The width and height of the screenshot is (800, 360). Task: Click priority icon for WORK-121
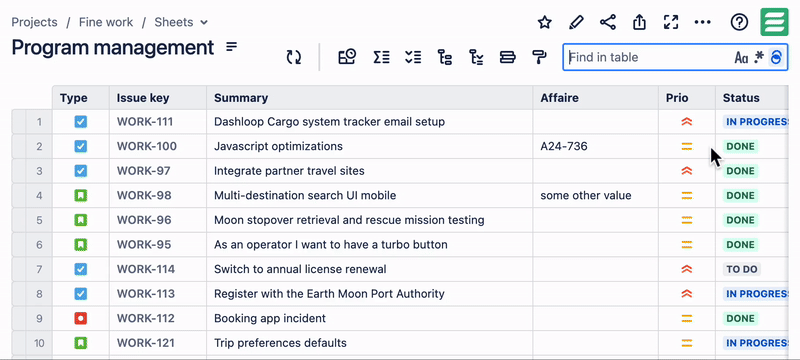point(687,343)
